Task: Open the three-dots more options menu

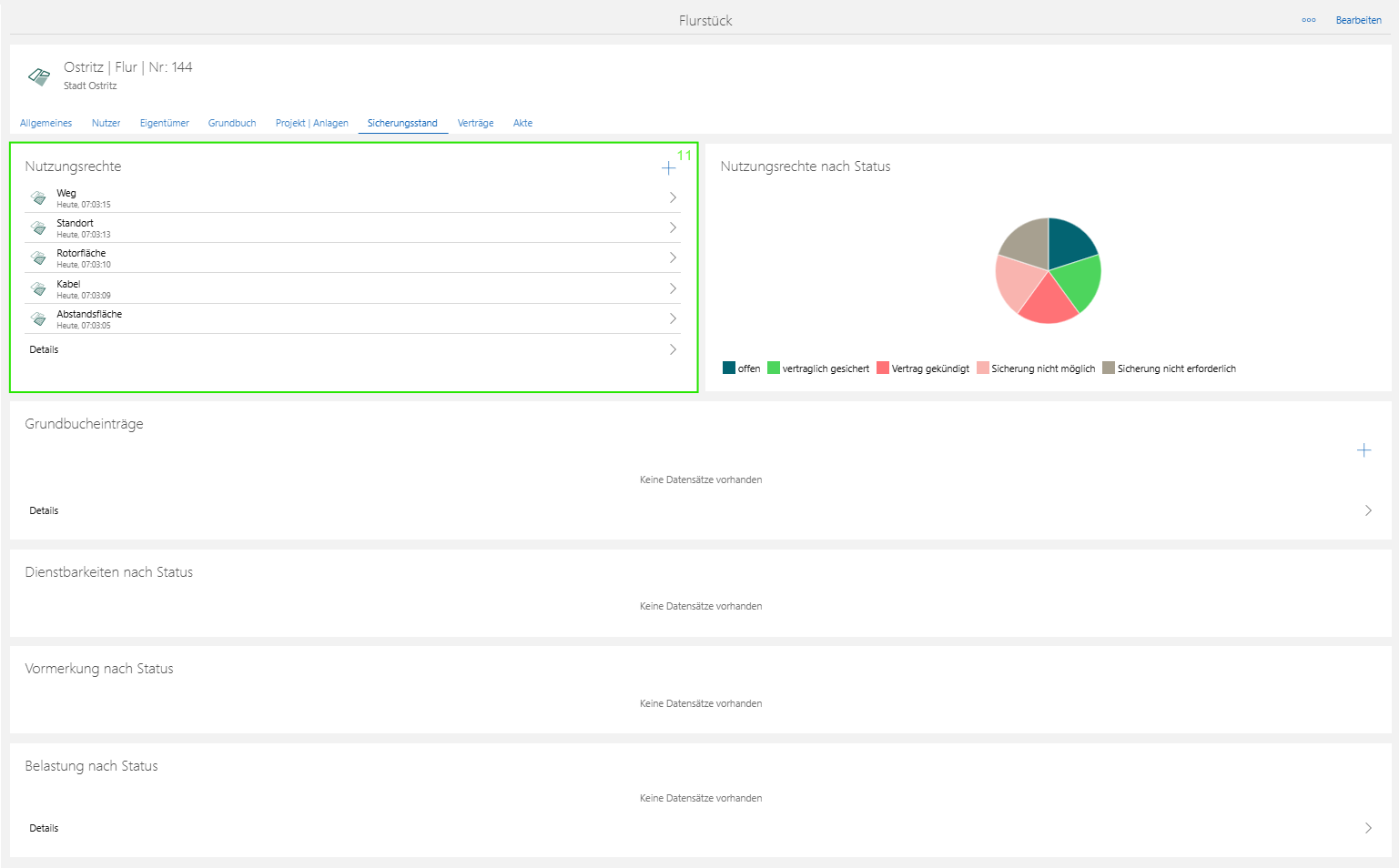Action: click(x=1309, y=20)
